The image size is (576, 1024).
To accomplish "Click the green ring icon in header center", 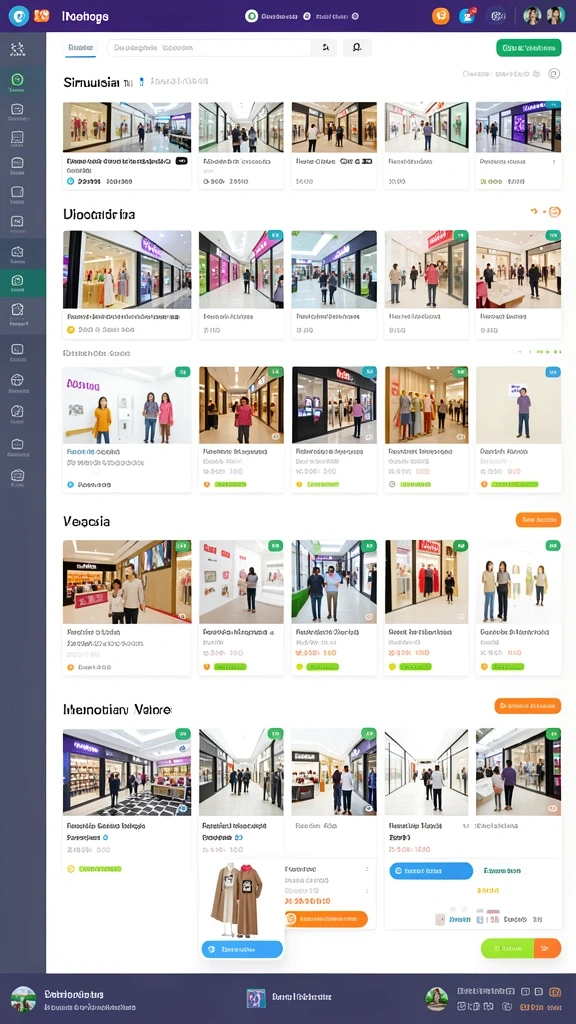I will pyautogui.click(x=251, y=16).
